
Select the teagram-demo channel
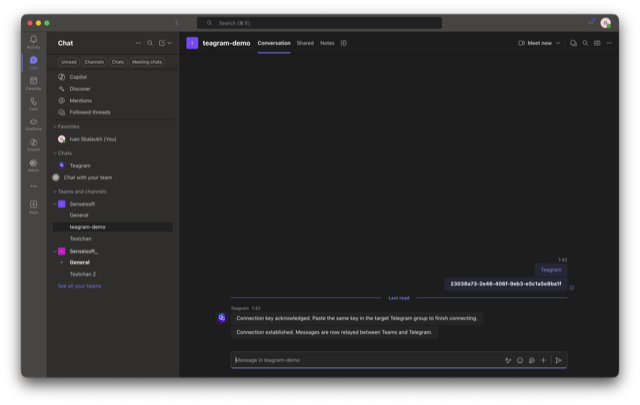tap(112, 227)
